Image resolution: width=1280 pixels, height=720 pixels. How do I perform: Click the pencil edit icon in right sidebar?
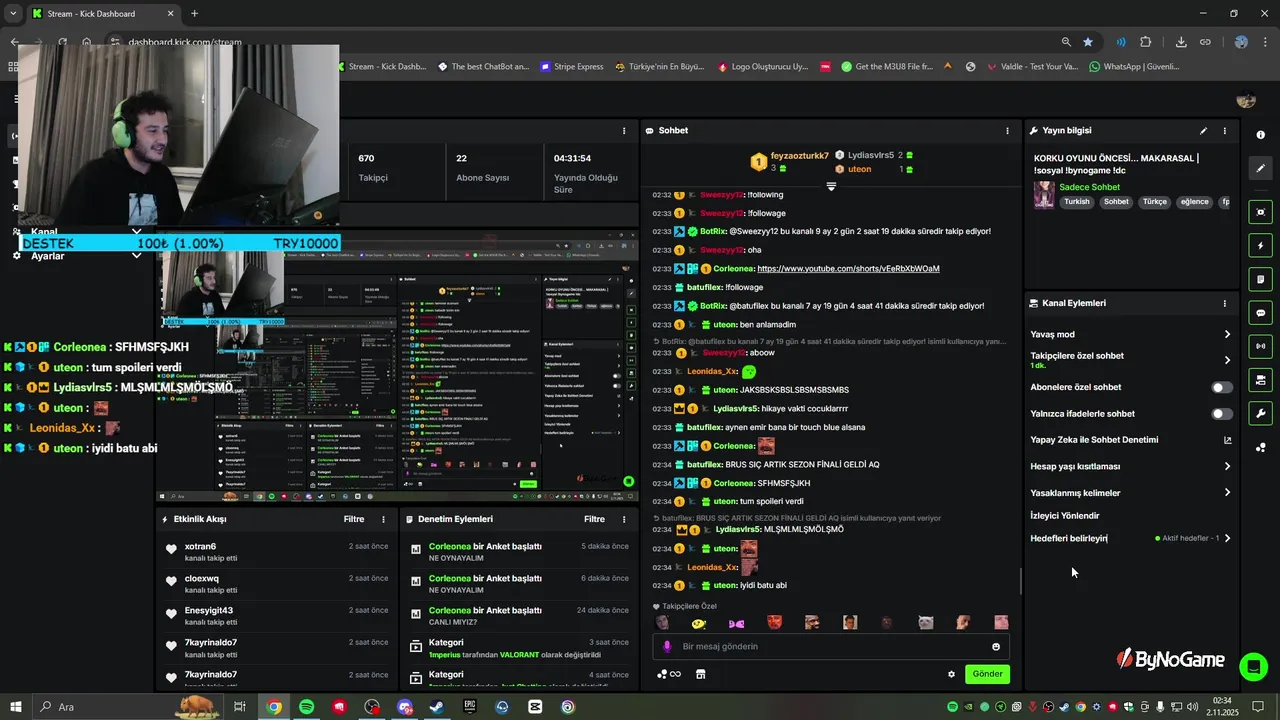pyautogui.click(x=1260, y=169)
